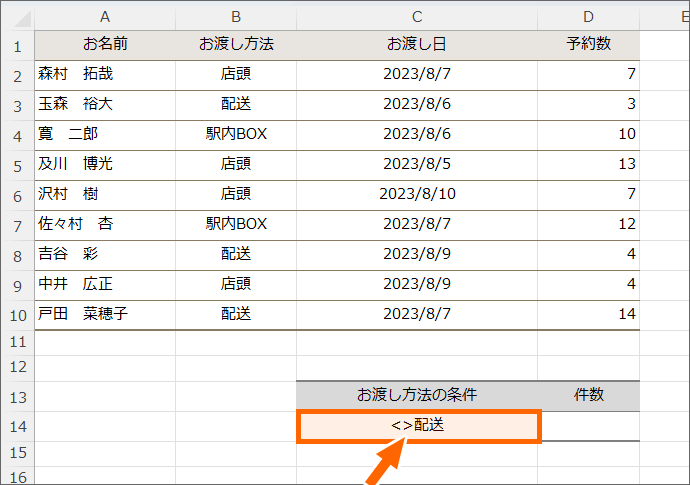The width and height of the screenshot is (690, 485).
Task: Click date 2023/8/5 cell
Action: tap(417, 165)
